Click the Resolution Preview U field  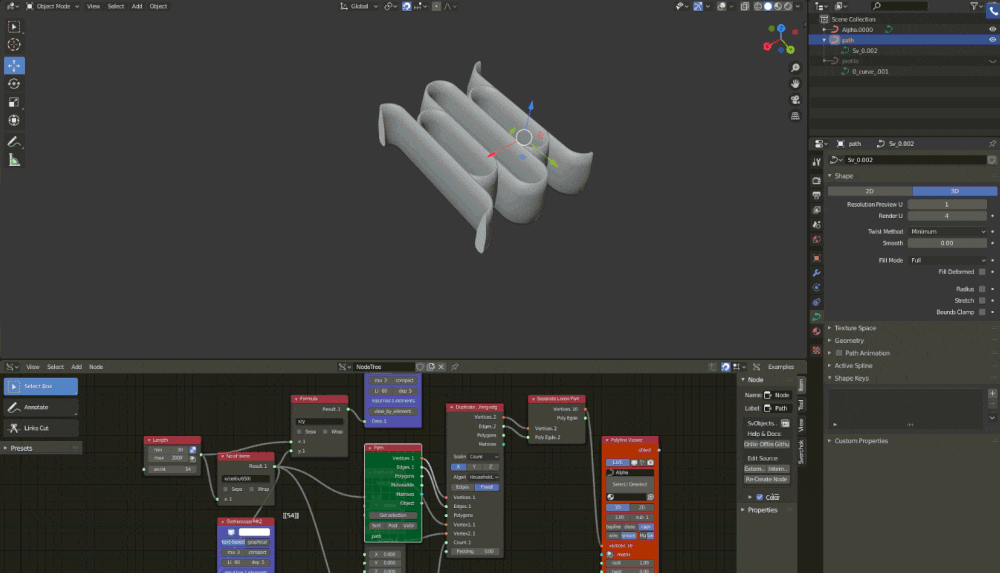[x=946, y=204]
